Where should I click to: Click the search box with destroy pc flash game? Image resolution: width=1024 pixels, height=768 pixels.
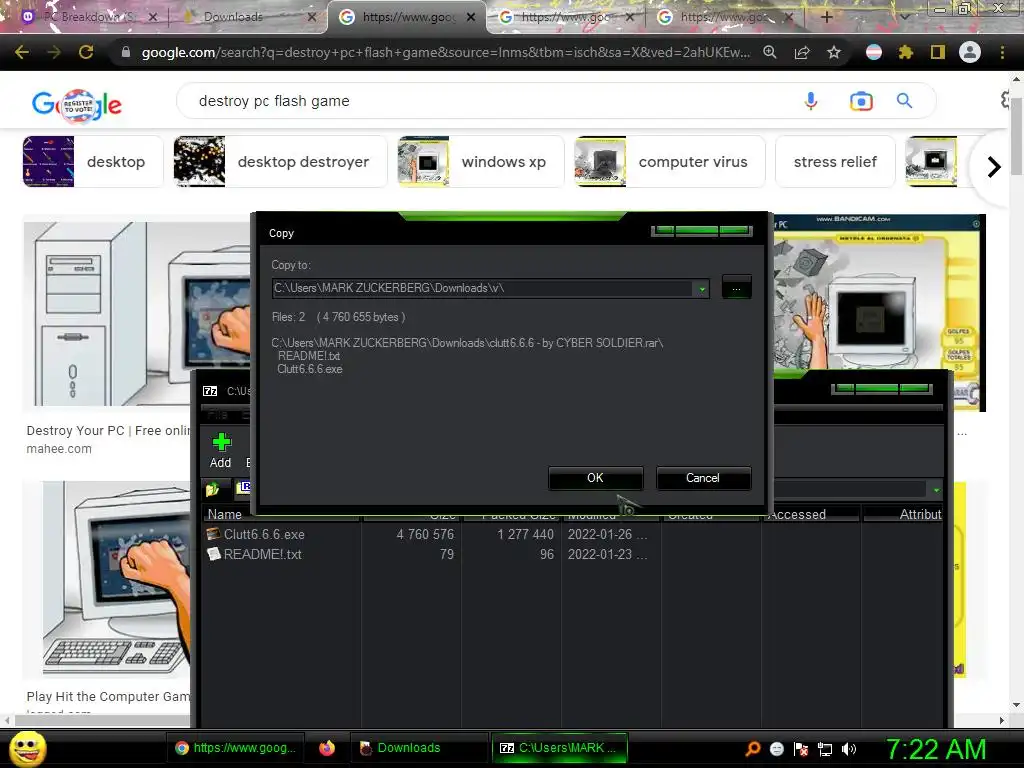[483, 101]
